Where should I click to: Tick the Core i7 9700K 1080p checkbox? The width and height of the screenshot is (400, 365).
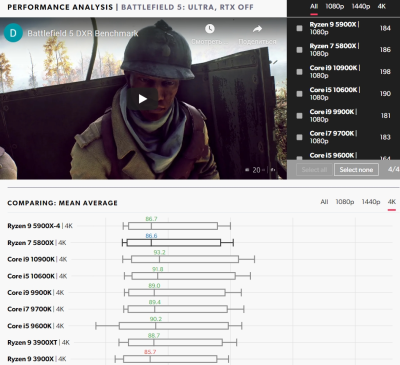pyautogui.click(x=299, y=137)
